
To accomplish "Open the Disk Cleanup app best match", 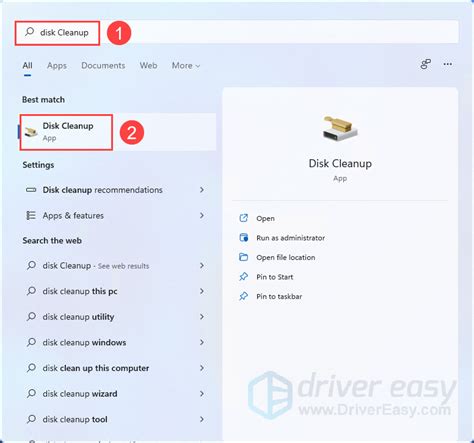I will pyautogui.click(x=117, y=132).
